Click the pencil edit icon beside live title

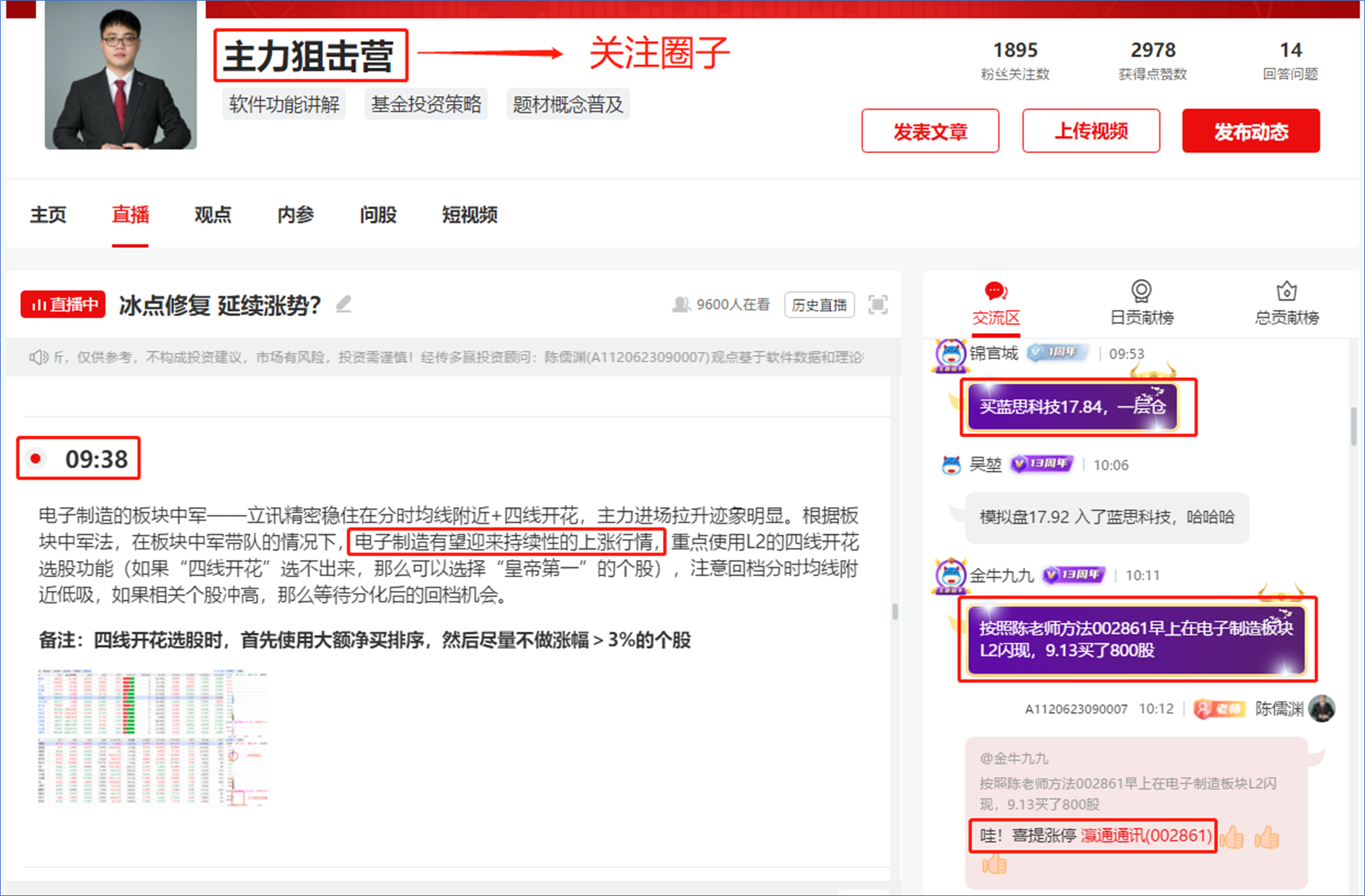click(x=344, y=304)
